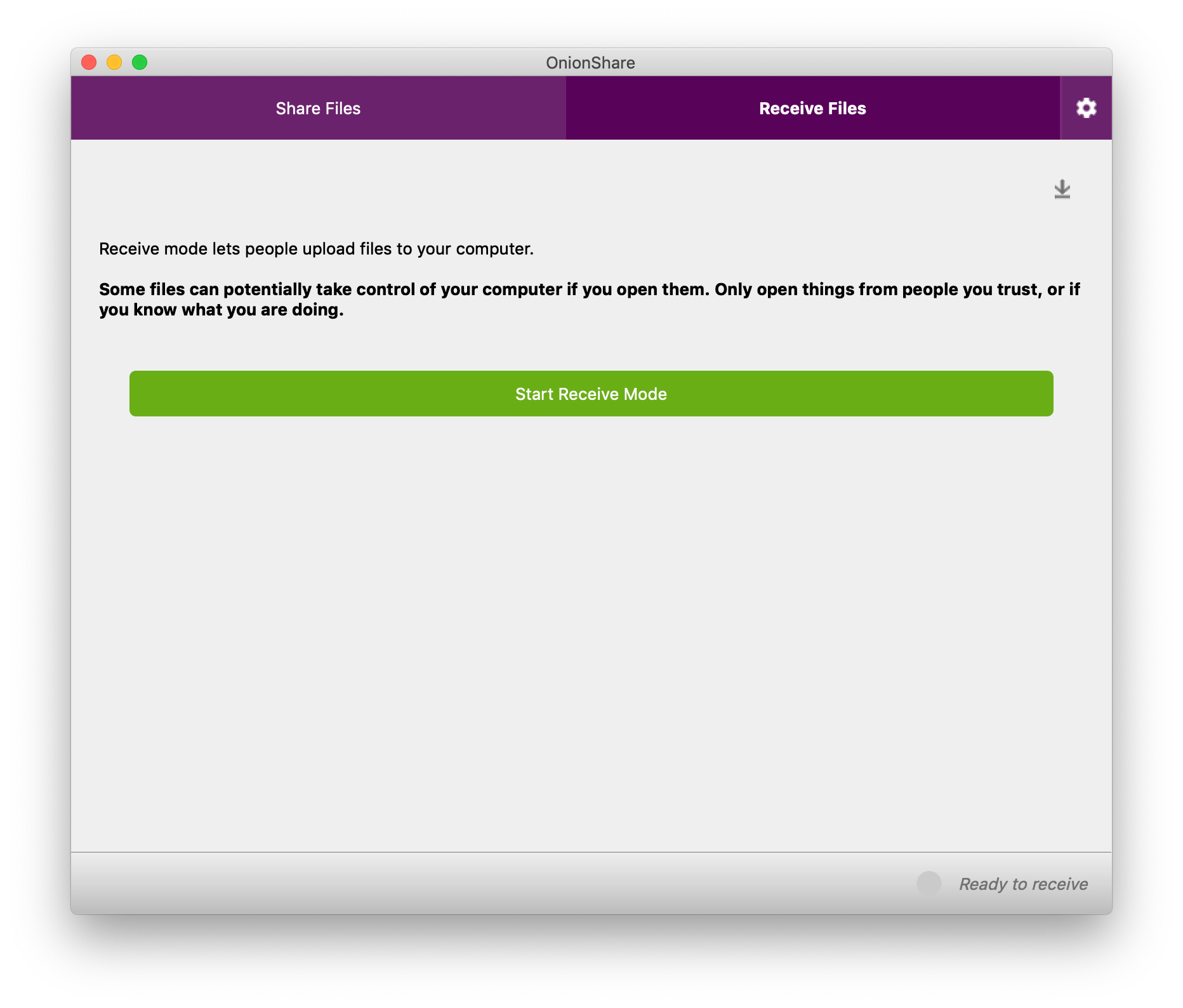Click the 'Receive mode lets people upload' description
This screenshot has height=1008, width=1183.
pos(316,249)
